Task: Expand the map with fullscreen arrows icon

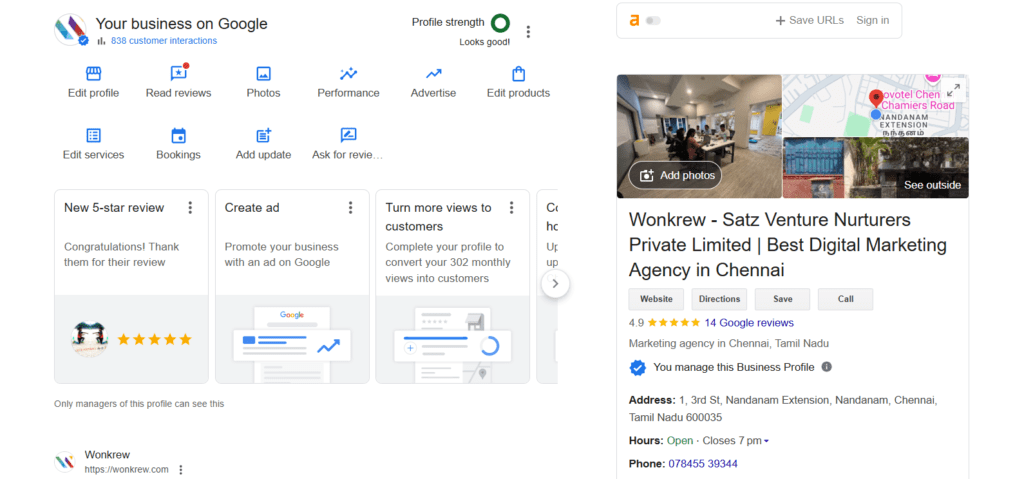Action: [x=953, y=90]
